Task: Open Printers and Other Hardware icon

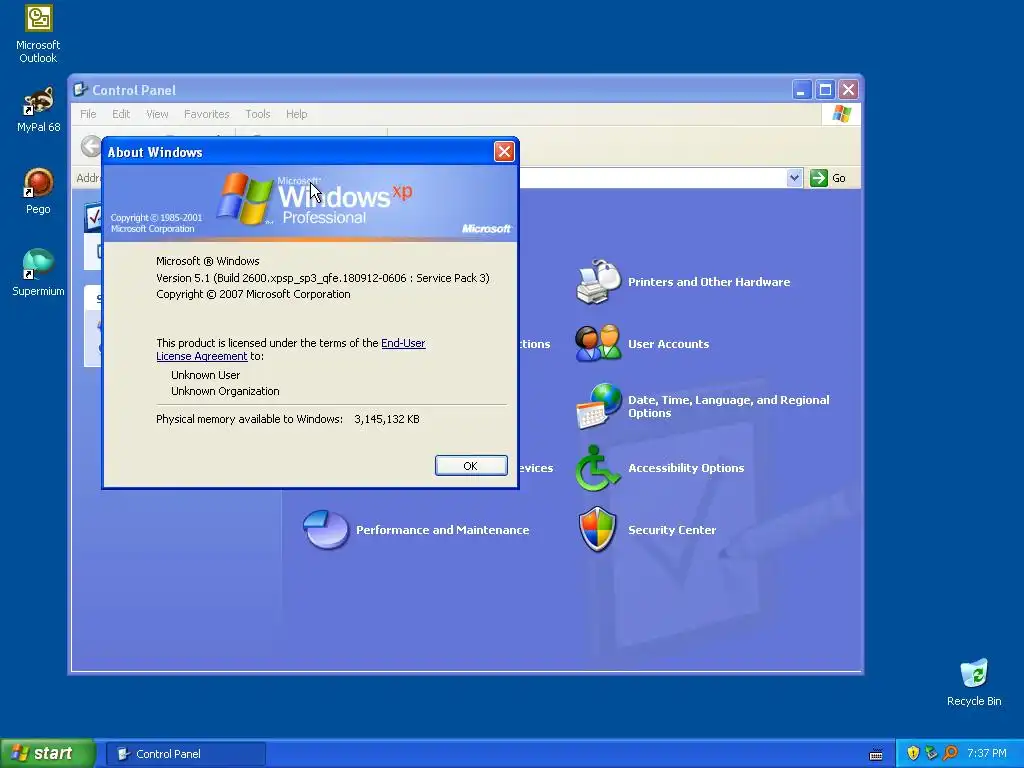Action: (598, 281)
